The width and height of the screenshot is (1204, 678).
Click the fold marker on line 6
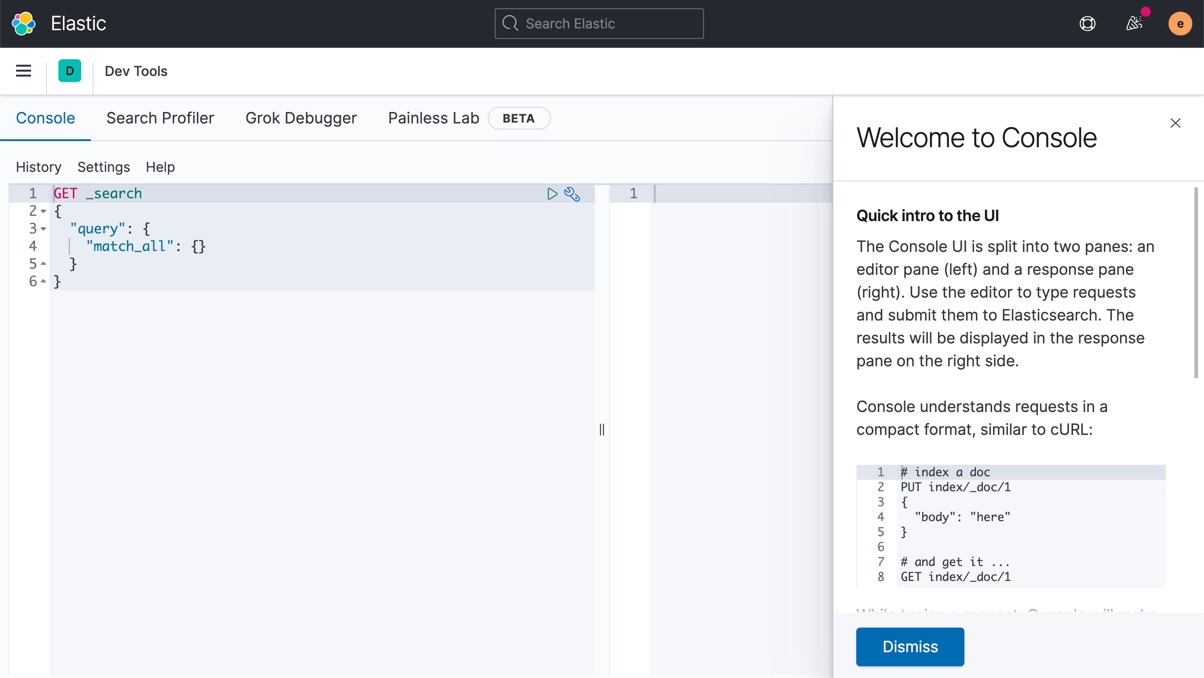43,282
